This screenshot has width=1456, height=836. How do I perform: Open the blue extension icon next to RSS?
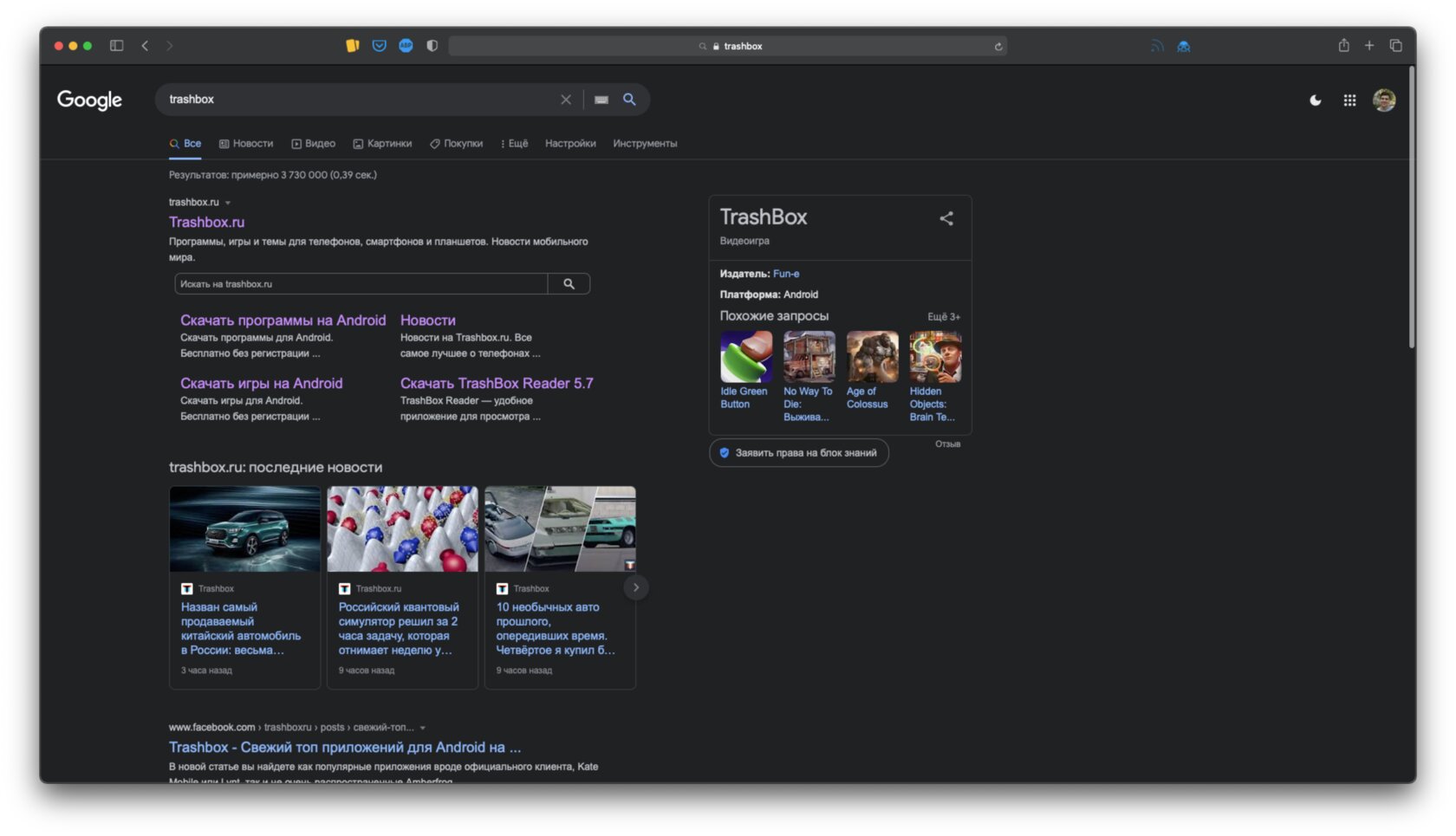click(1184, 46)
